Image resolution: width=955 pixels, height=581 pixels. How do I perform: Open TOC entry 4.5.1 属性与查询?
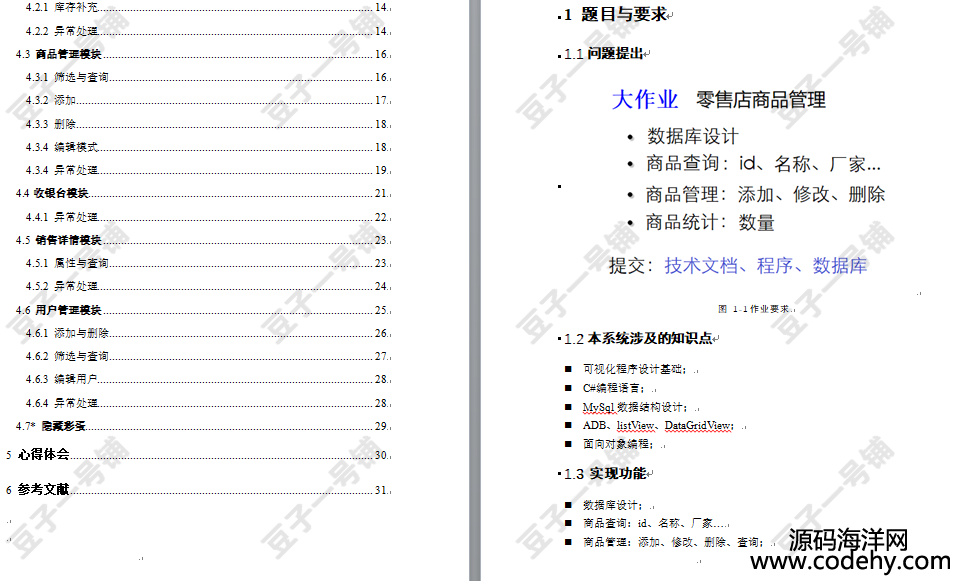tap(207, 263)
